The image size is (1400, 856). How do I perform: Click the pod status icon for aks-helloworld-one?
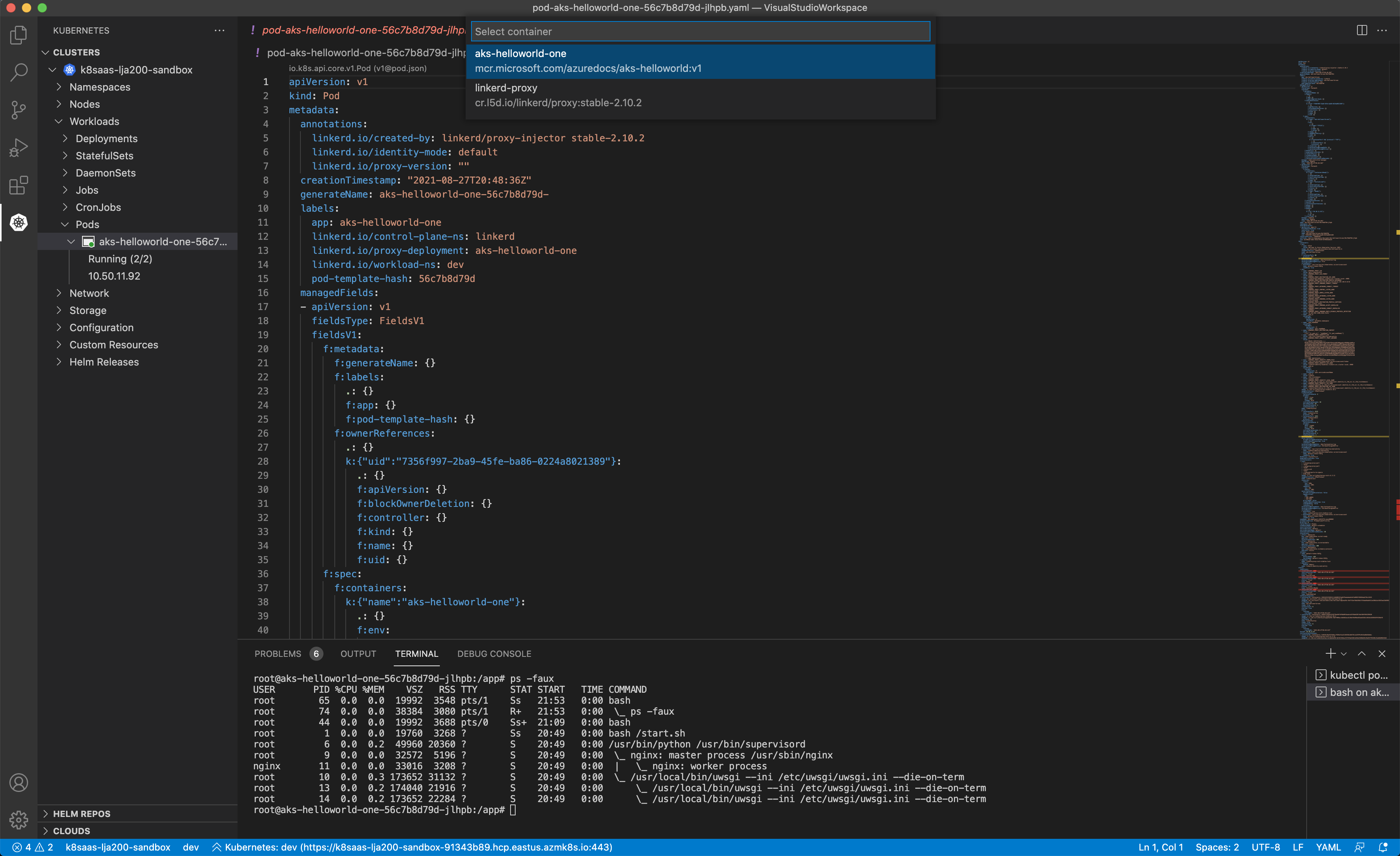pos(88,242)
